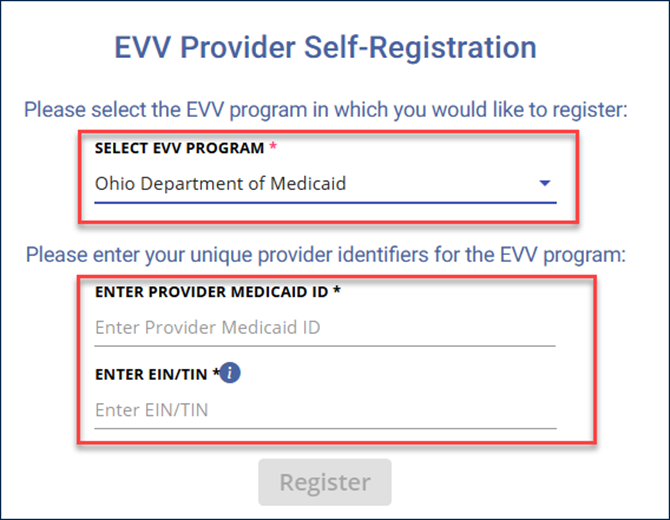The image size is (670, 520).
Task: Click the 'Please enter your unique provider identifiers' text
Action: tap(325, 254)
